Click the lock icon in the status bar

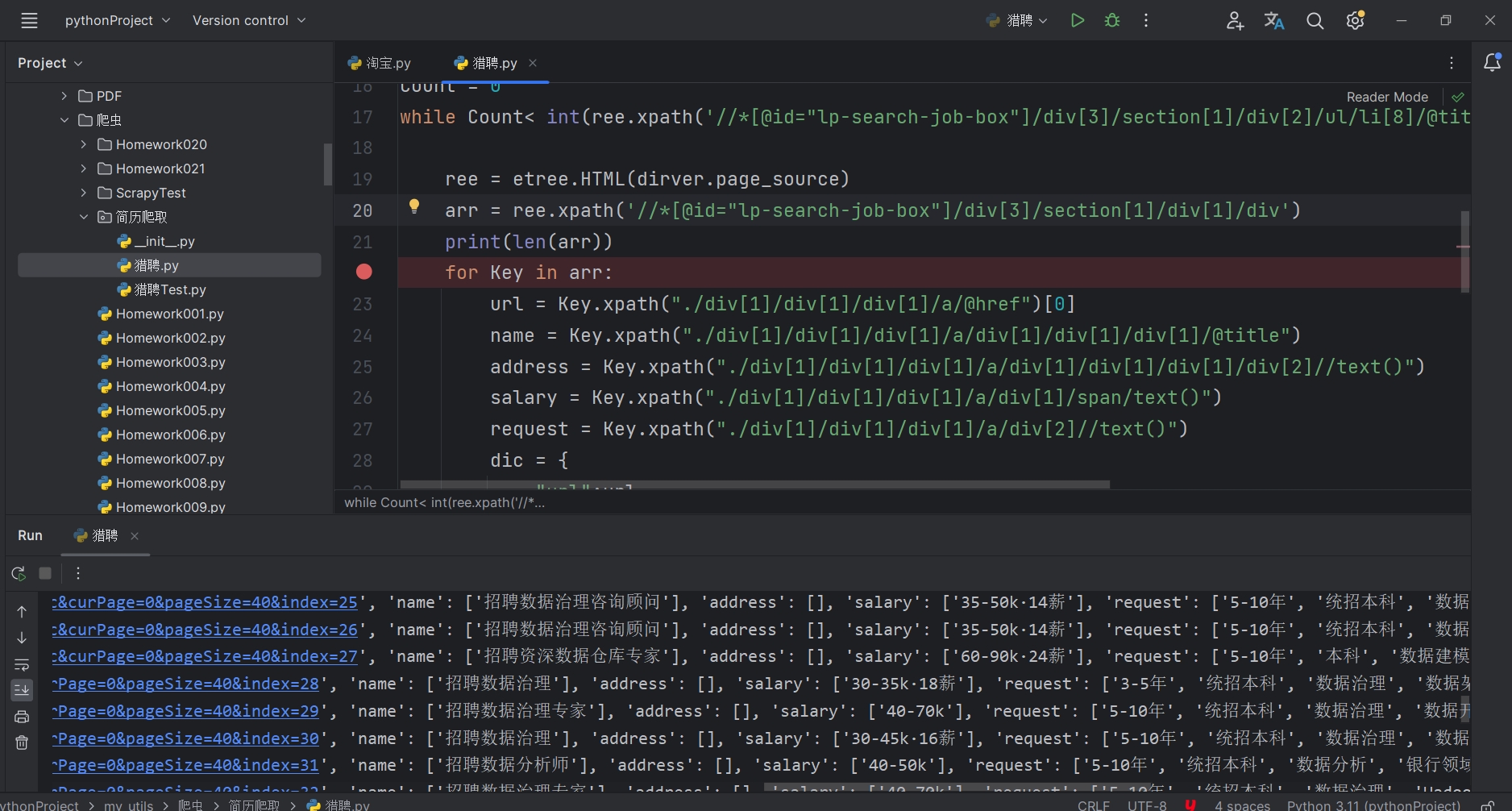point(1488,805)
